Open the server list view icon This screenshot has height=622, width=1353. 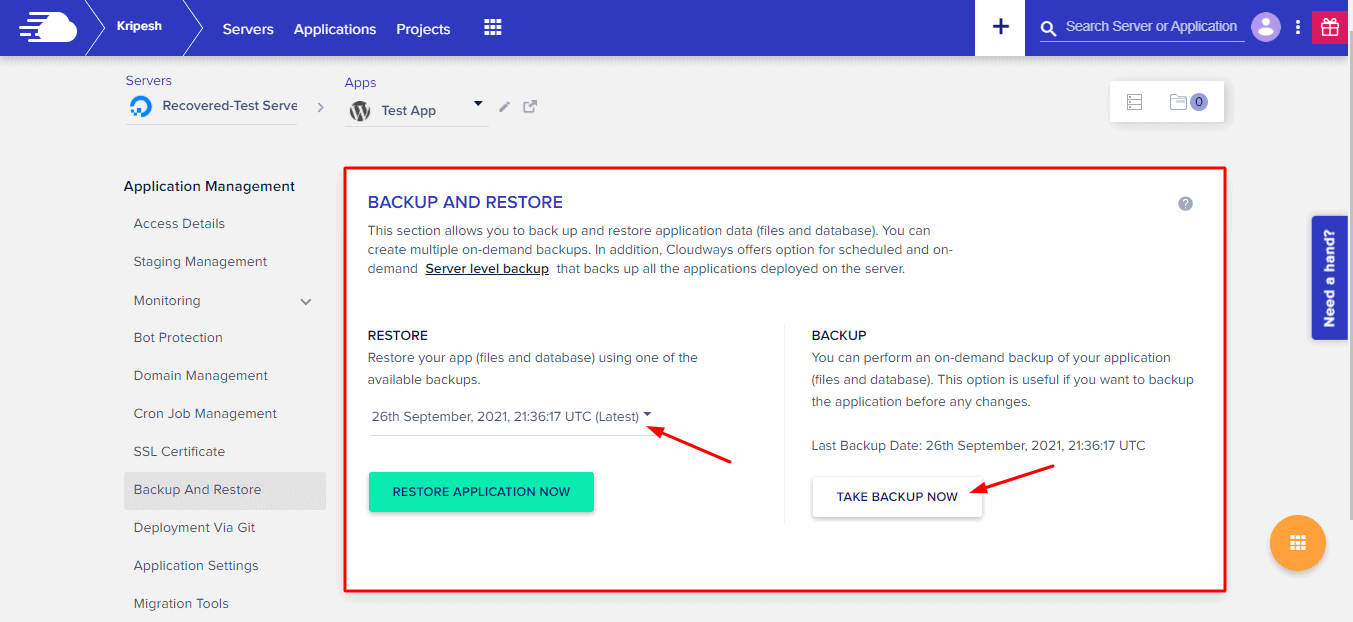1134,102
